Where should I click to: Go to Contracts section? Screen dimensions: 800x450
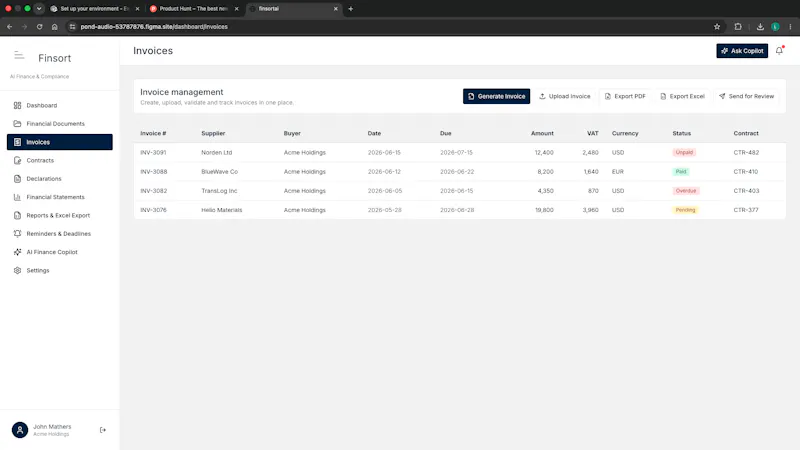coord(60,161)
